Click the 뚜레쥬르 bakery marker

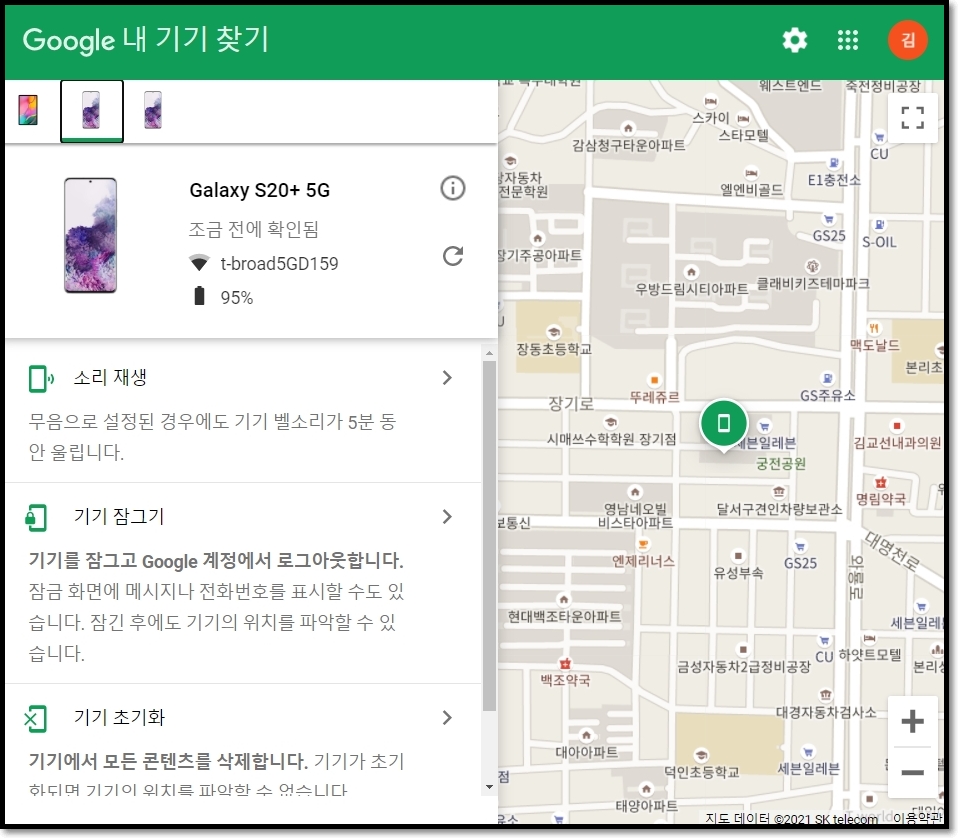pyautogui.click(x=654, y=380)
